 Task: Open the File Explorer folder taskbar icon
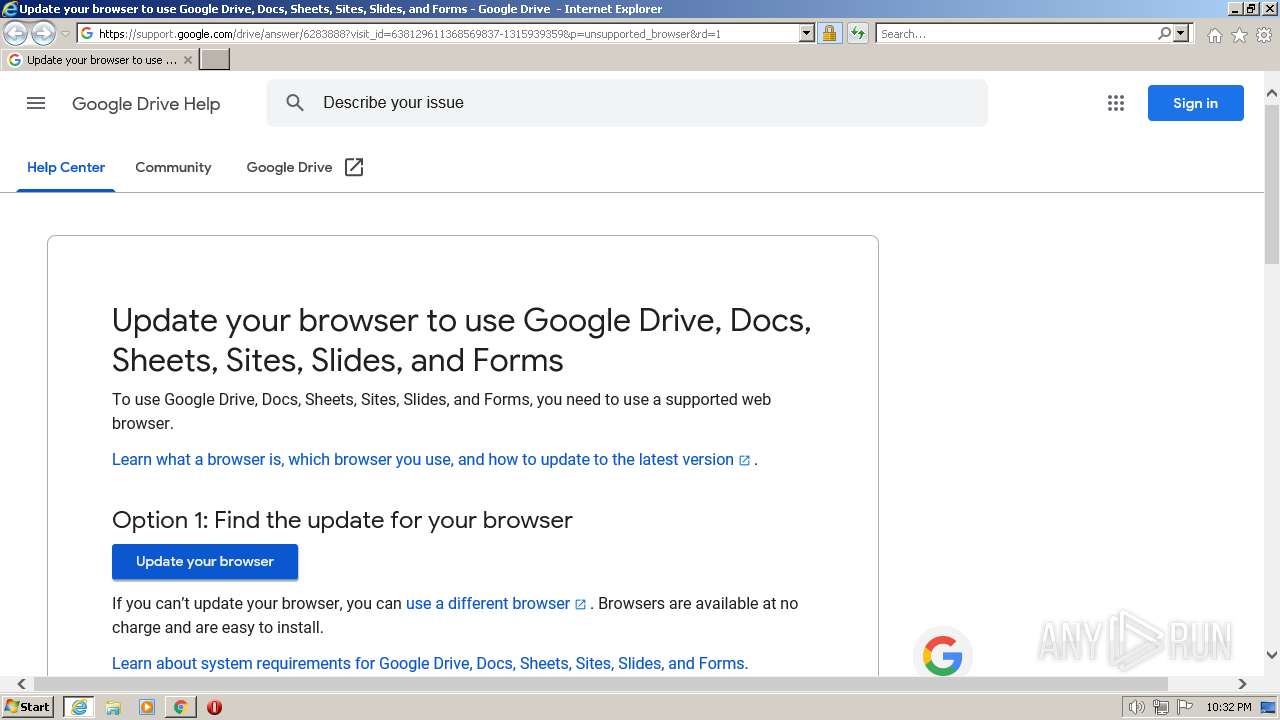pyautogui.click(x=113, y=707)
